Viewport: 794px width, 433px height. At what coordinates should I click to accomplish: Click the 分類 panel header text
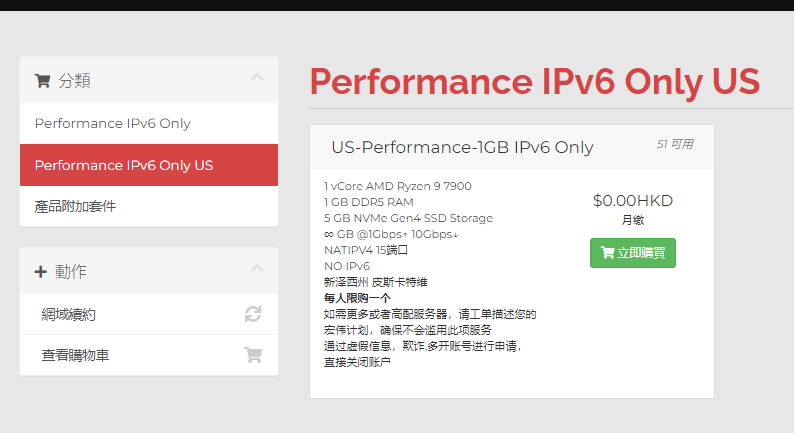75,80
